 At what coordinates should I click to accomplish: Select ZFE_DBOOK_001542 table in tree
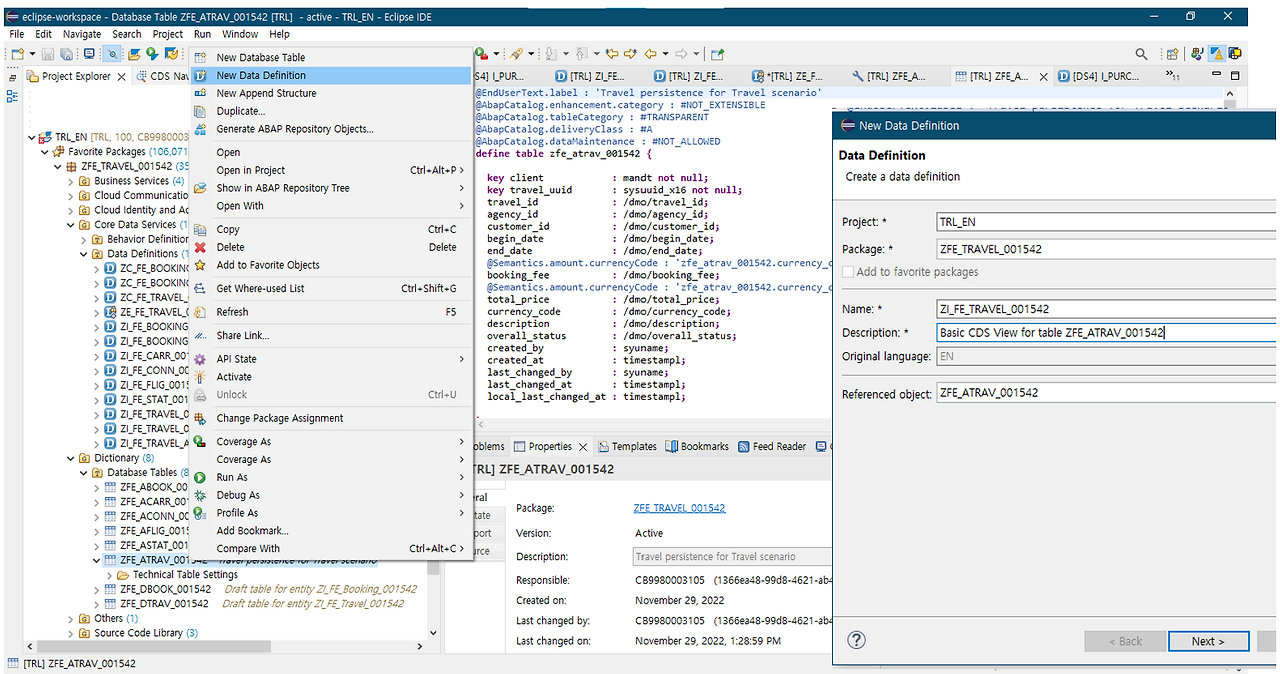click(165, 590)
